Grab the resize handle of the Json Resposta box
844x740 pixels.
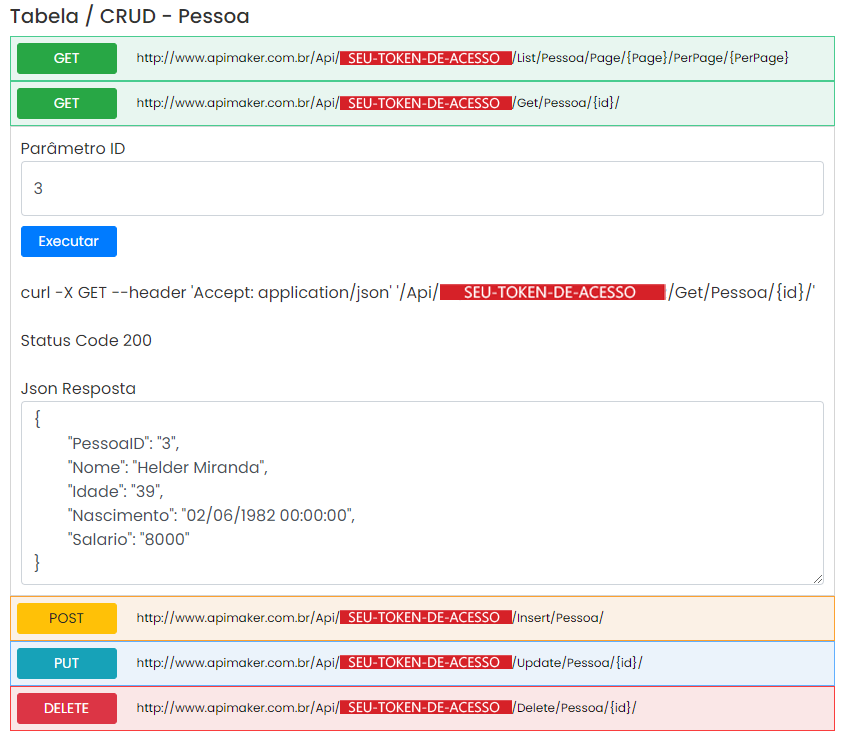pyautogui.click(x=817, y=578)
